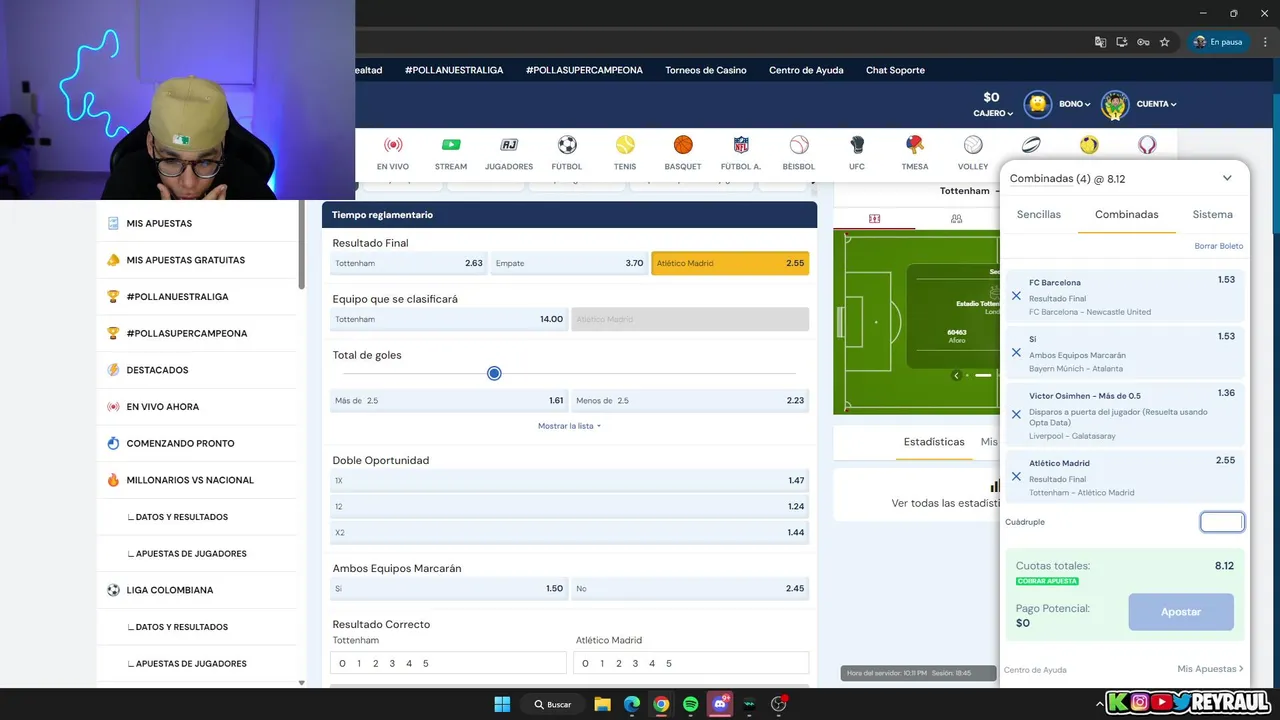
Task: Show the lineups people icon in tracker
Action: (x=956, y=218)
